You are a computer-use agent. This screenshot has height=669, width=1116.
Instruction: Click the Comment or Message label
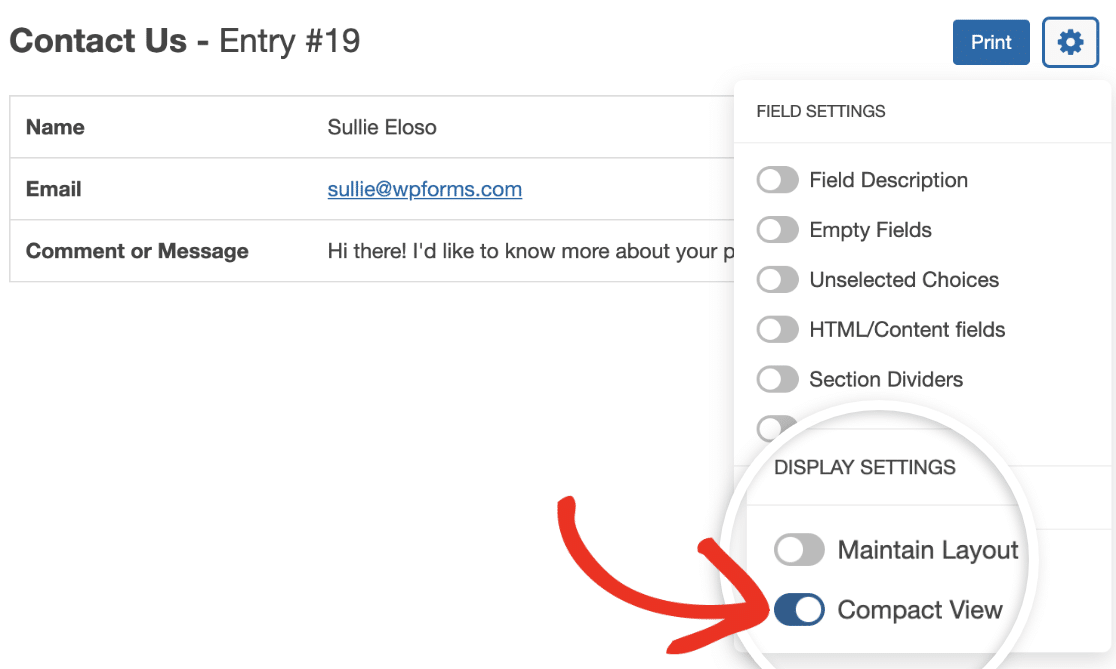[x=137, y=251]
